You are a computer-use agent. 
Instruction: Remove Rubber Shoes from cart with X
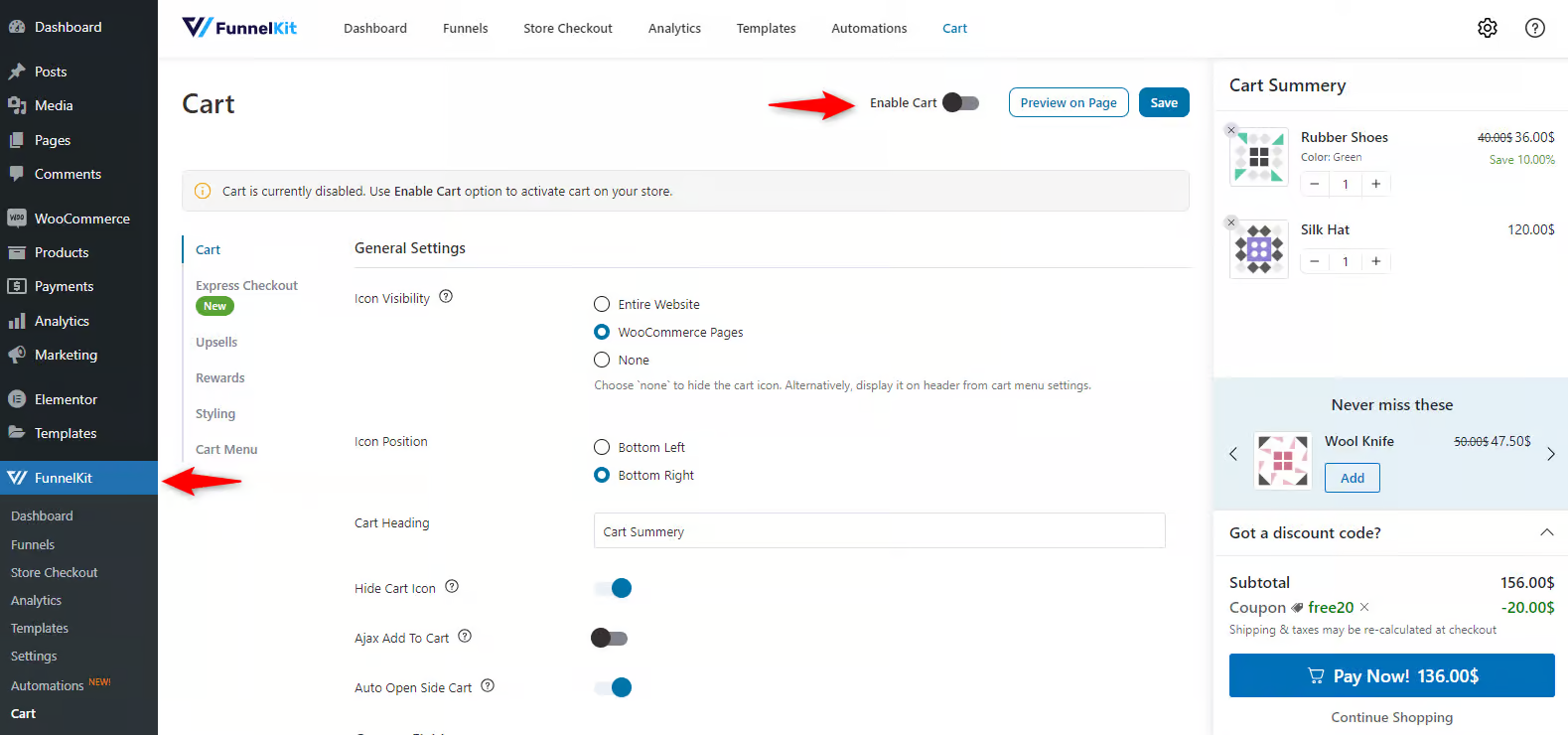[x=1231, y=130]
